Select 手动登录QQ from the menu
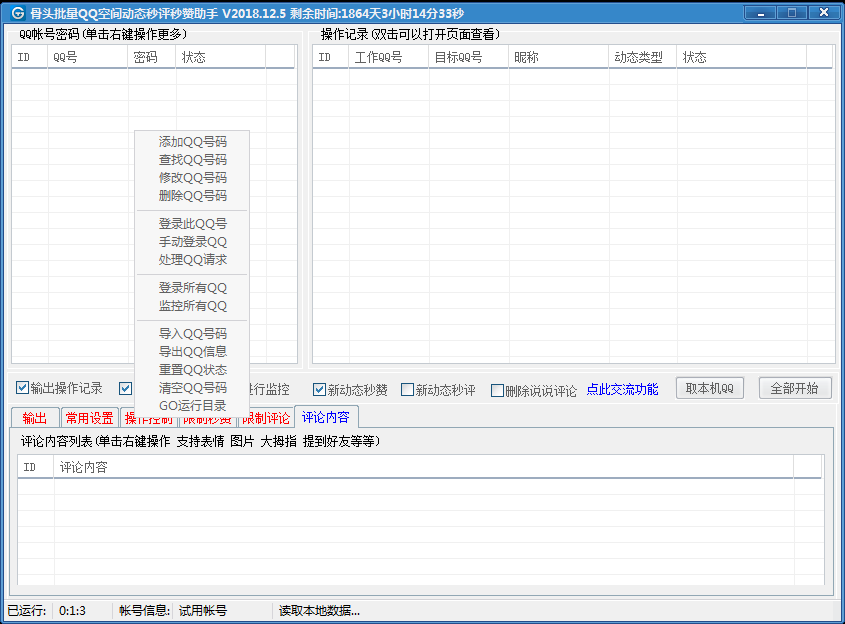 pos(192,242)
